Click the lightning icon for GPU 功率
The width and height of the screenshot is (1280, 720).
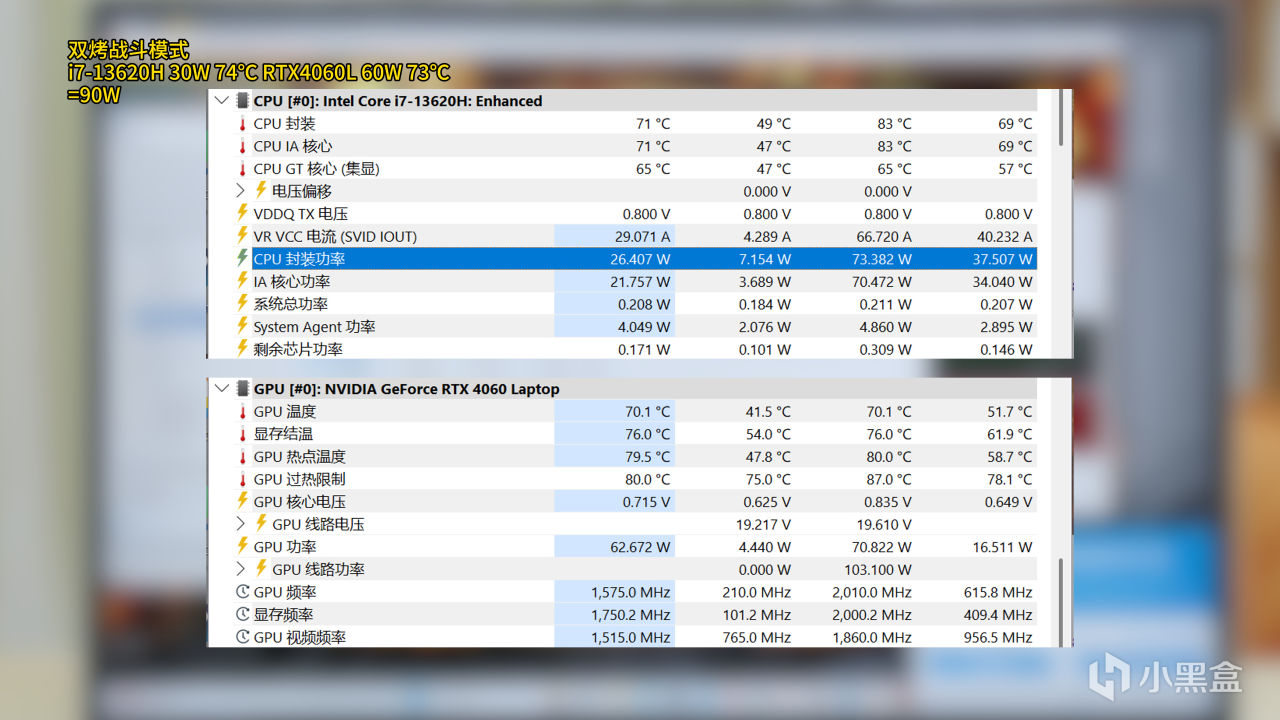coord(242,546)
